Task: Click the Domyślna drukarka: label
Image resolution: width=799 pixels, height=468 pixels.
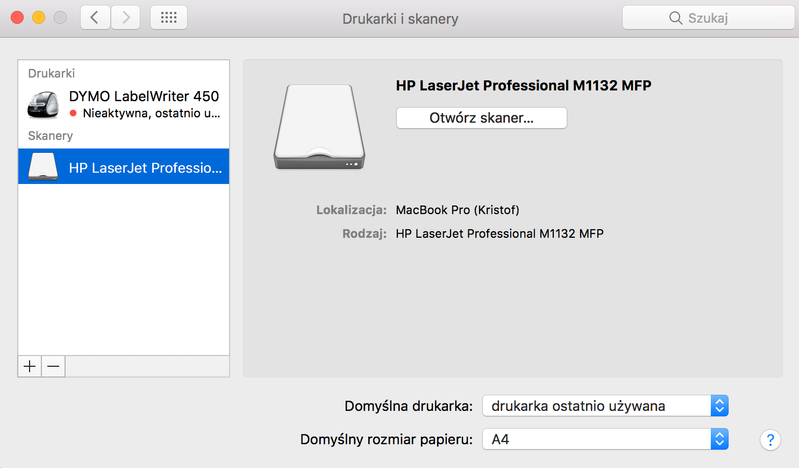Action: point(409,406)
